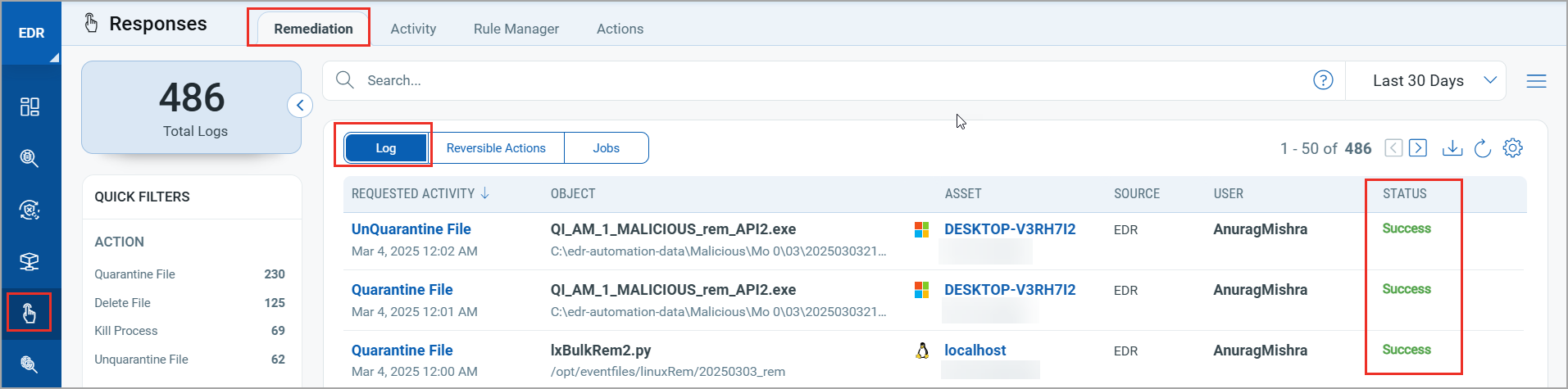Open the Hunting magnifier icon in sidebar
1568x389 pixels.
coord(30,158)
